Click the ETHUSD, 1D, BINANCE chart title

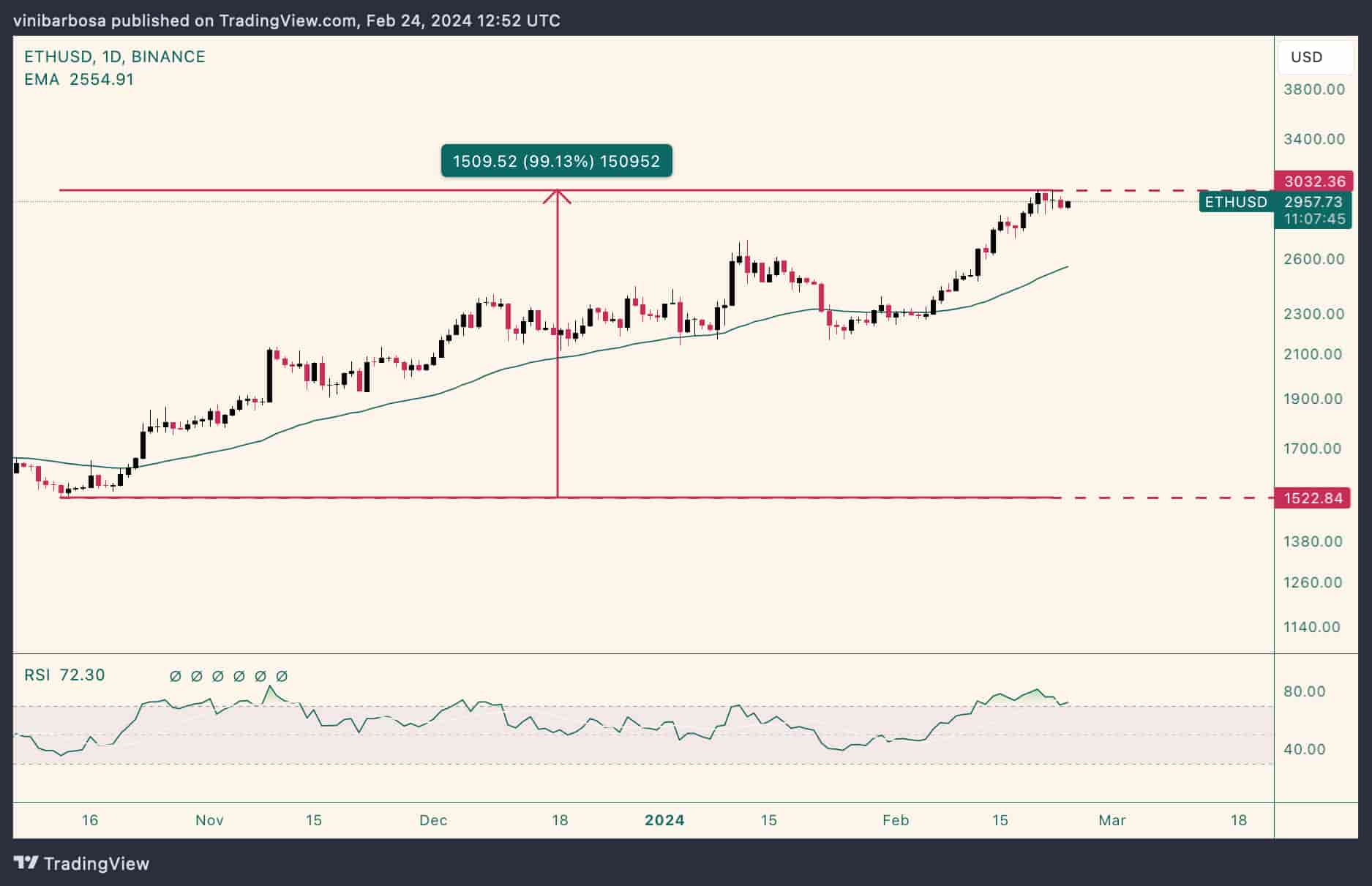coord(115,56)
